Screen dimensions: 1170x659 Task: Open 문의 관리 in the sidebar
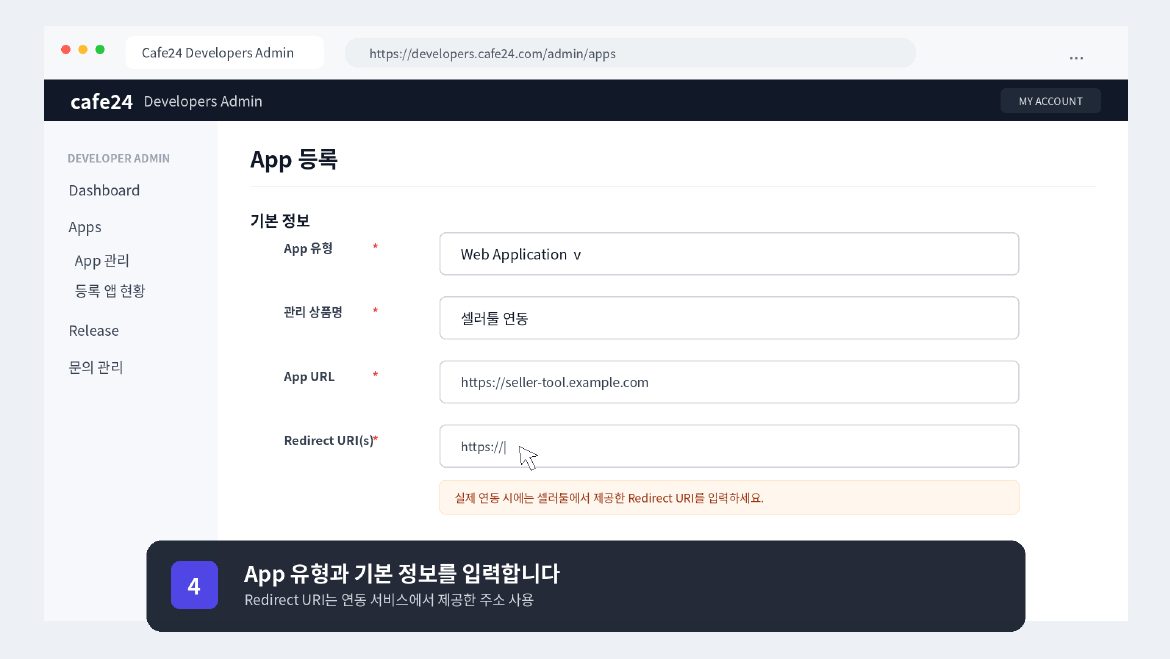(x=96, y=367)
